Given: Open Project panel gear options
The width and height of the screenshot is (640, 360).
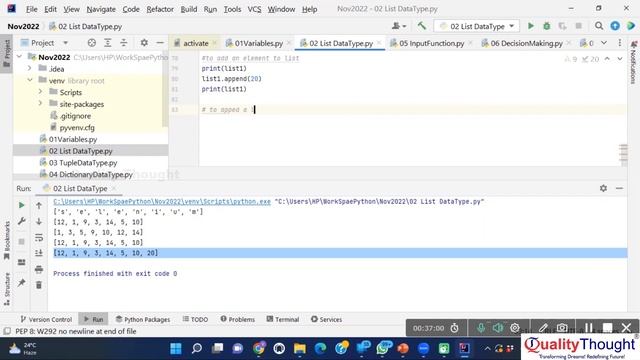Looking at the screenshot, I should (144, 43).
